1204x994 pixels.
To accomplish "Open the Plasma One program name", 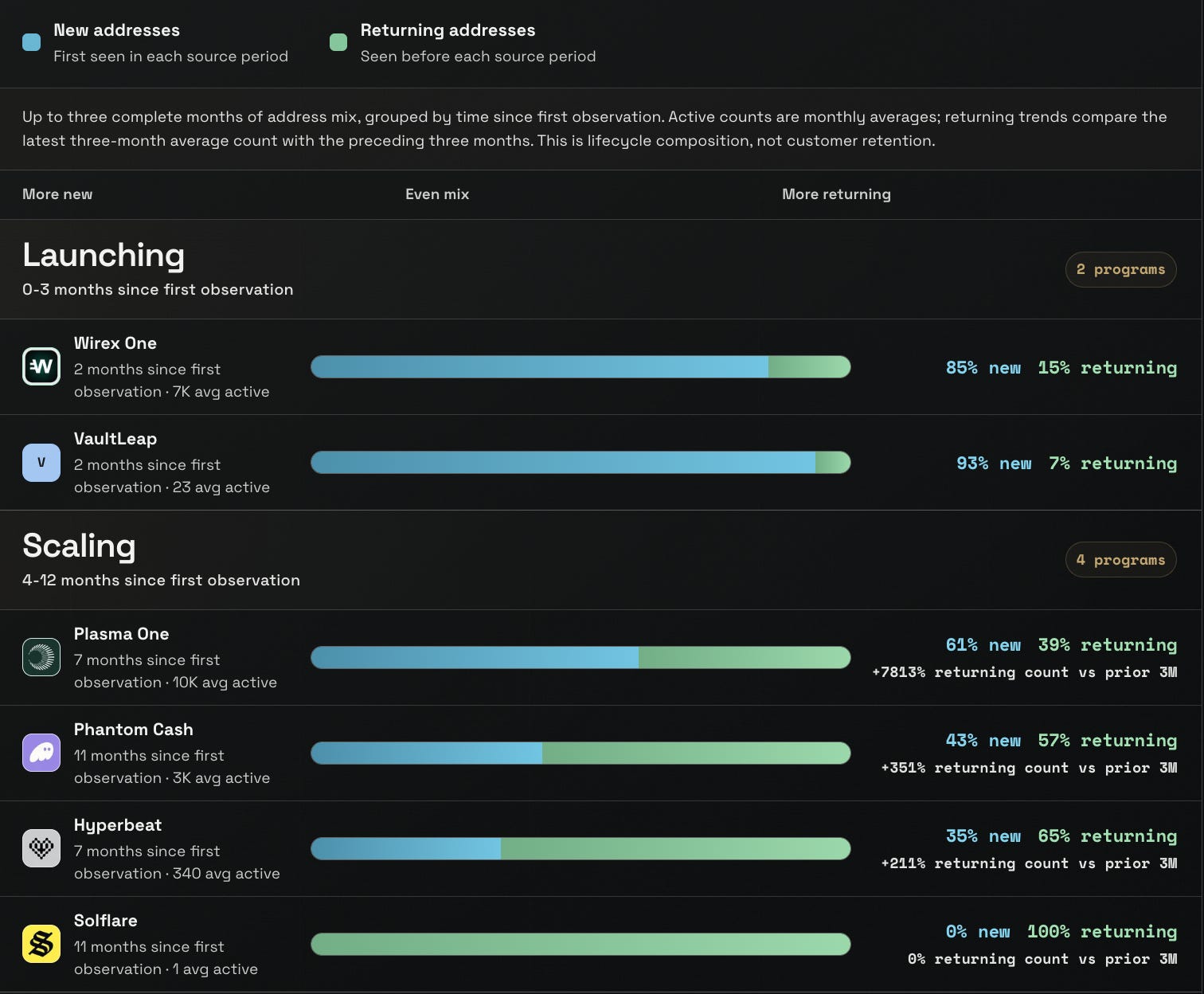I will (x=121, y=634).
